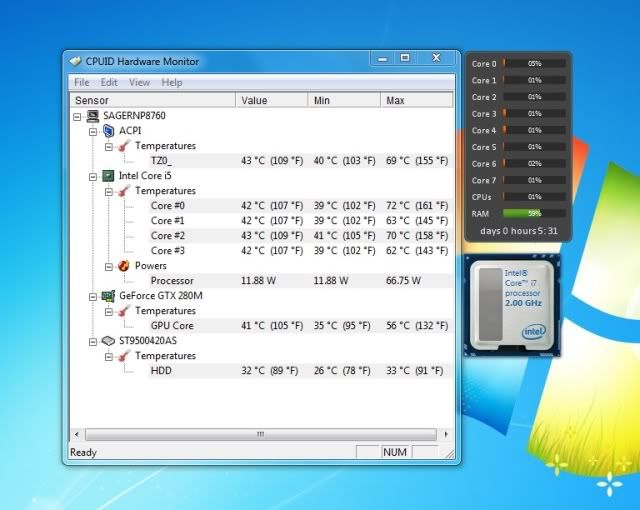Open the Help menu

pos(172,82)
